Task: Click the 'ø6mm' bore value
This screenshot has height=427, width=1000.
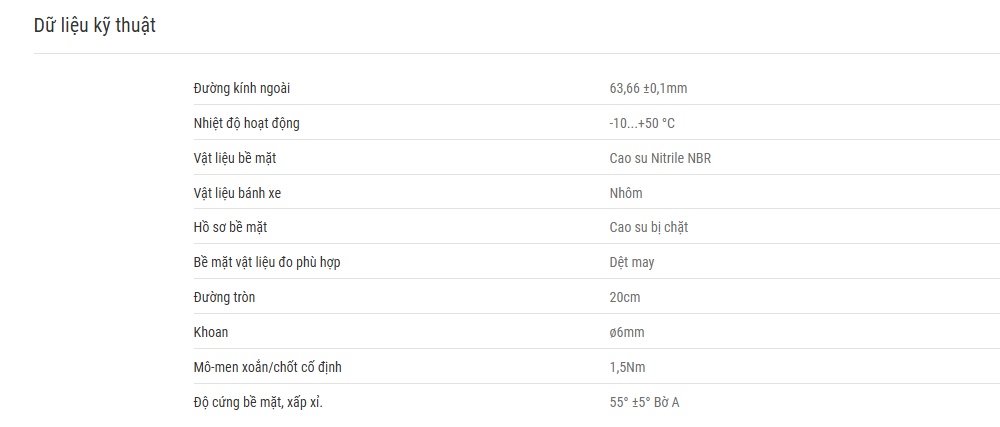Action: (x=628, y=333)
